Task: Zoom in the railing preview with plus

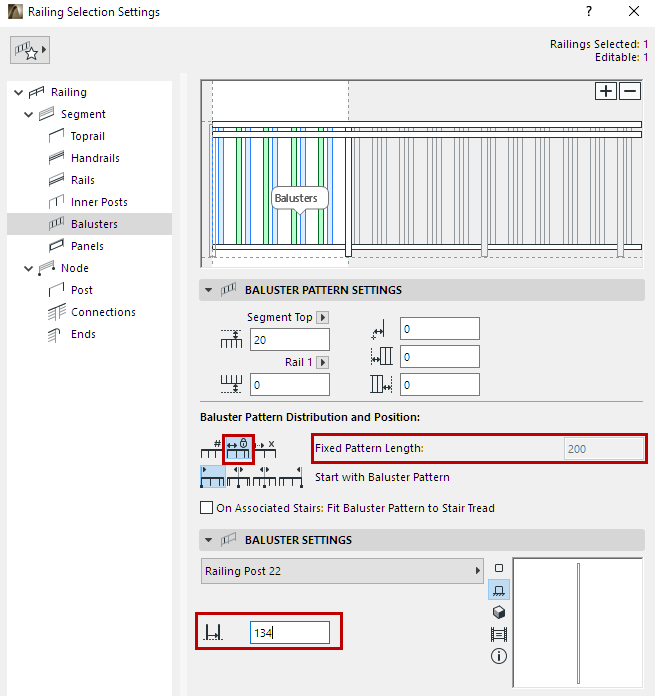Action: pyautogui.click(x=606, y=91)
